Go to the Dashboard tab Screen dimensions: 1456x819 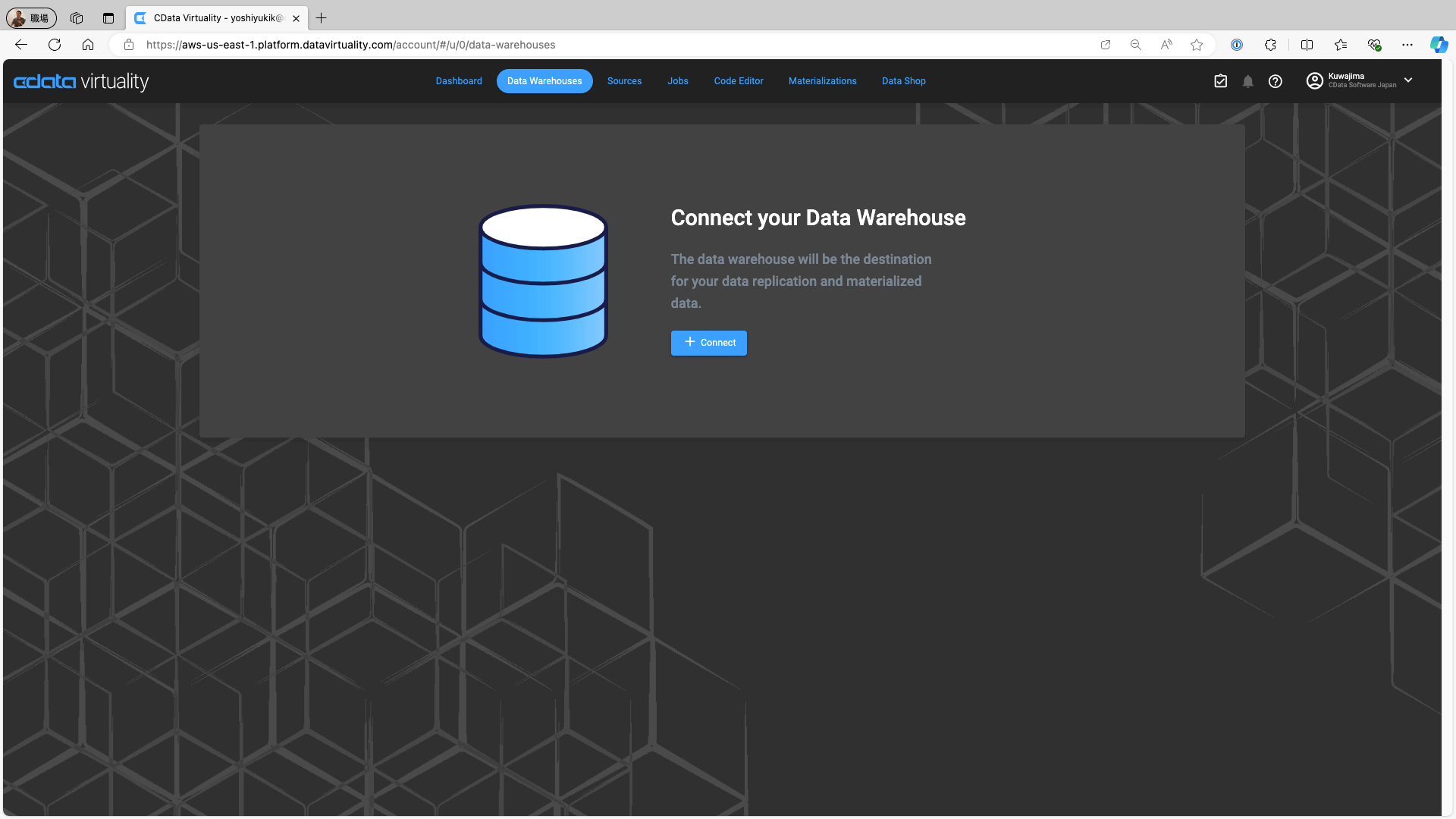click(x=459, y=81)
